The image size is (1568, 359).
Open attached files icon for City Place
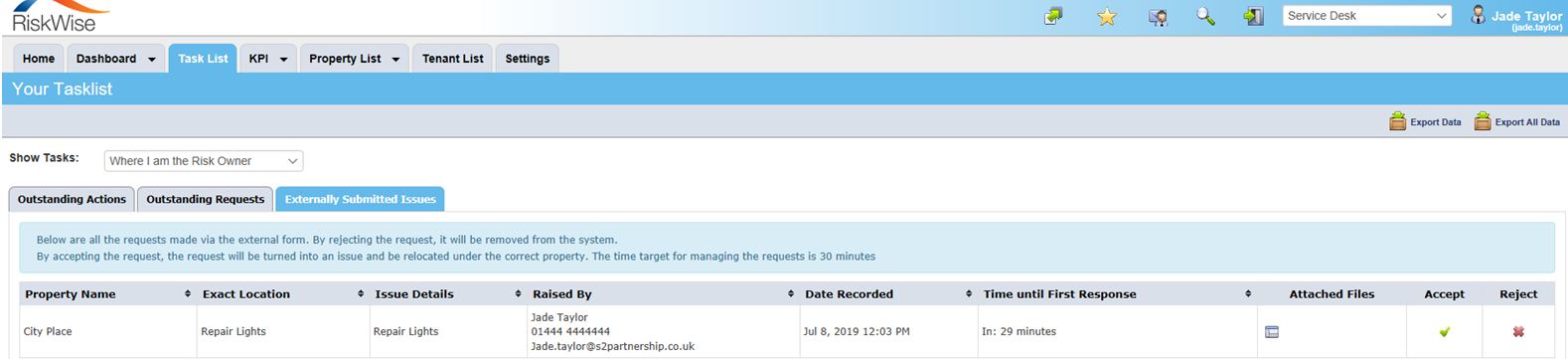tap(1272, 332)
